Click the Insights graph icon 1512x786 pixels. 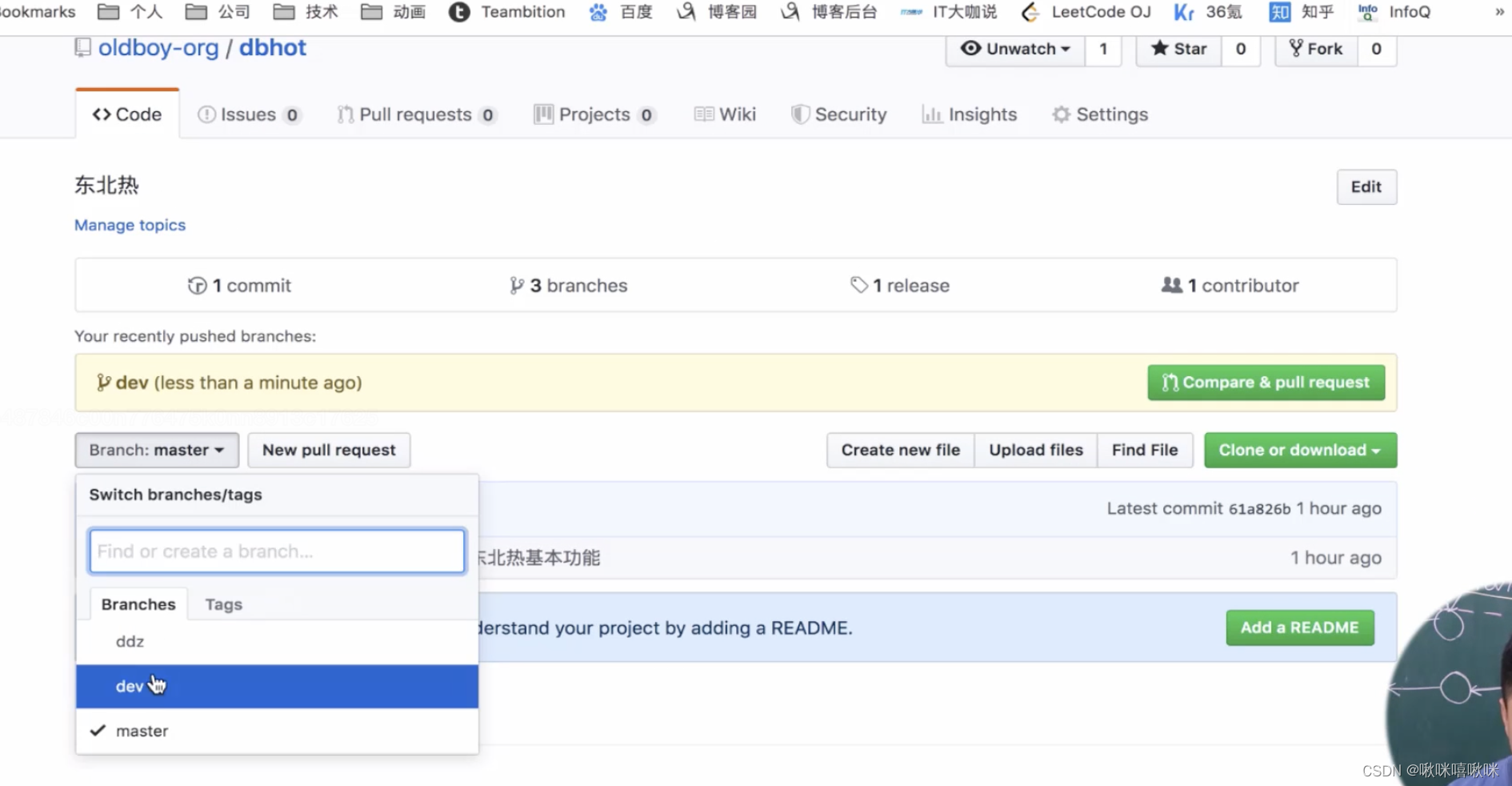932,114
